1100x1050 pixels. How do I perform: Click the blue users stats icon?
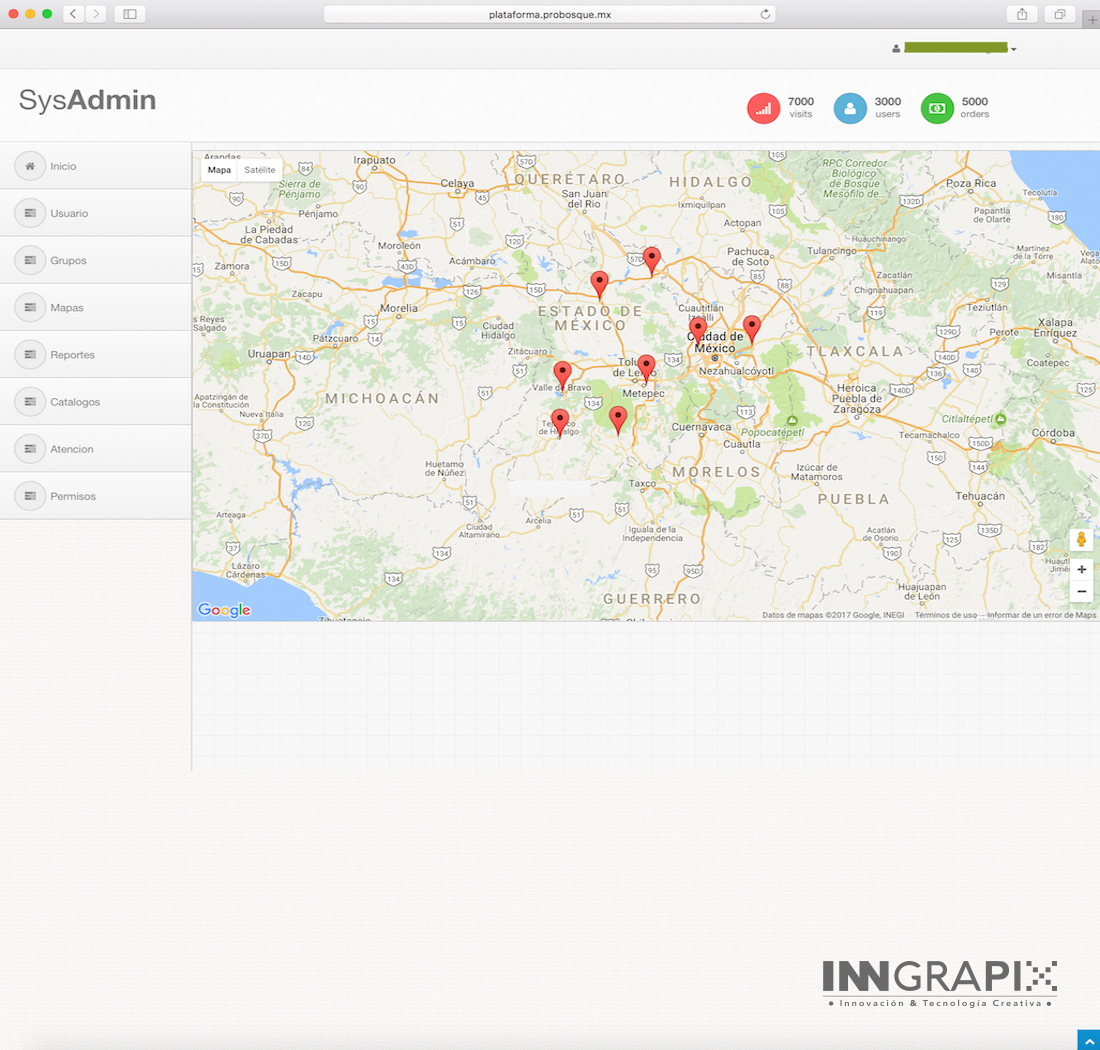pyautogui.click(x=850, y=108)
